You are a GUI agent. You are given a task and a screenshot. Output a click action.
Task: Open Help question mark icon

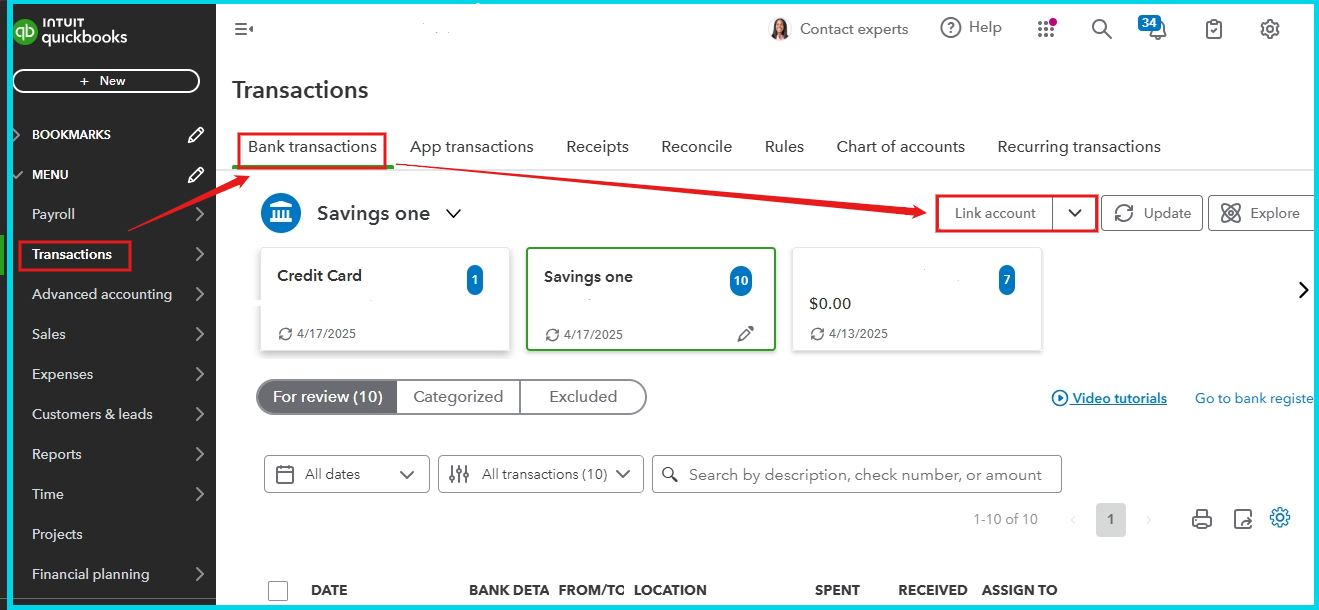tap(951, 28)
